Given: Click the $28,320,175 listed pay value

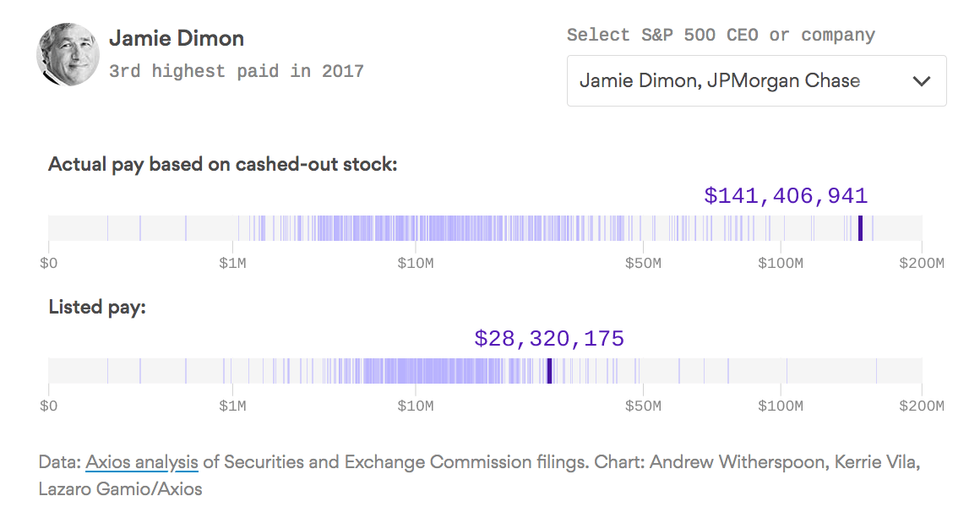Looking at the screenshot, I should point(549,338).
